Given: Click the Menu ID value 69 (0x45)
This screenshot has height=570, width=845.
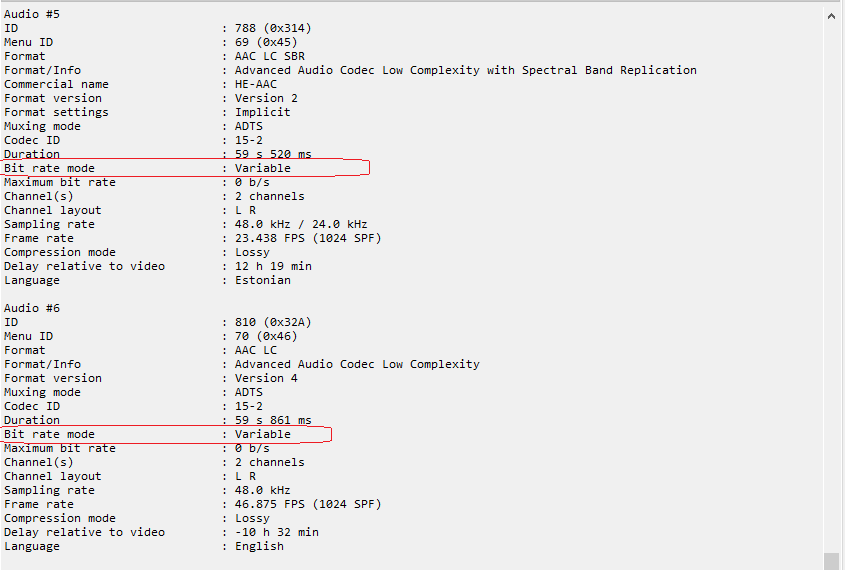Looking at the screenshot, I should 266,42.
